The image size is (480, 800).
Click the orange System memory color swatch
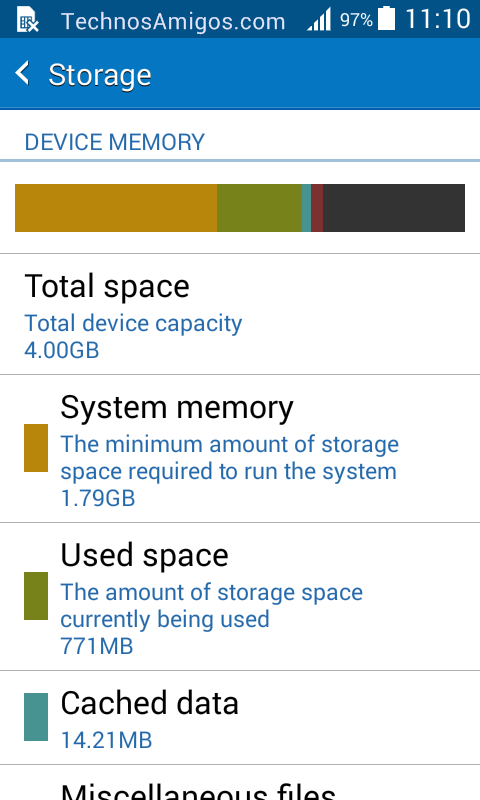36,448
